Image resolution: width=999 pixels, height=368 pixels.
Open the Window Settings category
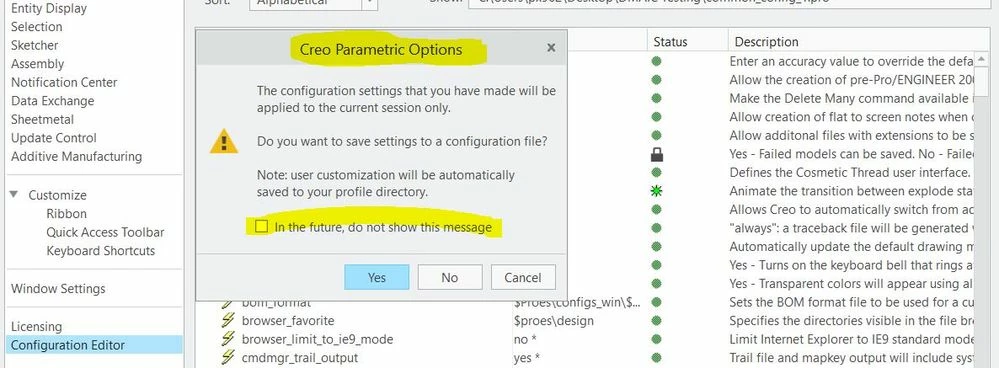(58, 288)
